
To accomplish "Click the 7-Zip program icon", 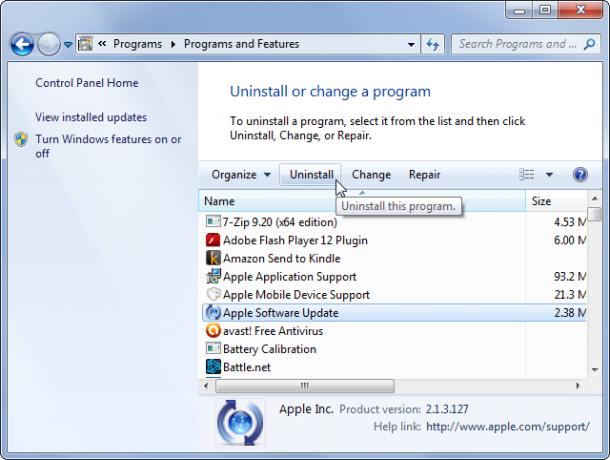I will (x=213, y=222).
